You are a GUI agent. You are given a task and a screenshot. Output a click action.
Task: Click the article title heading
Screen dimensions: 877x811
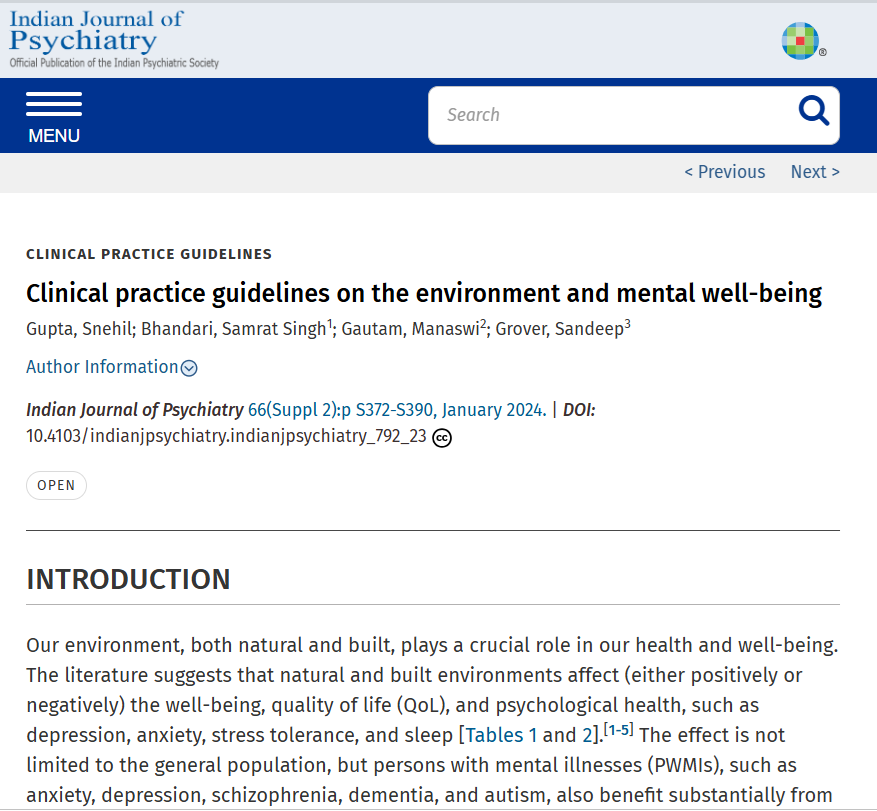pos(424,293)
